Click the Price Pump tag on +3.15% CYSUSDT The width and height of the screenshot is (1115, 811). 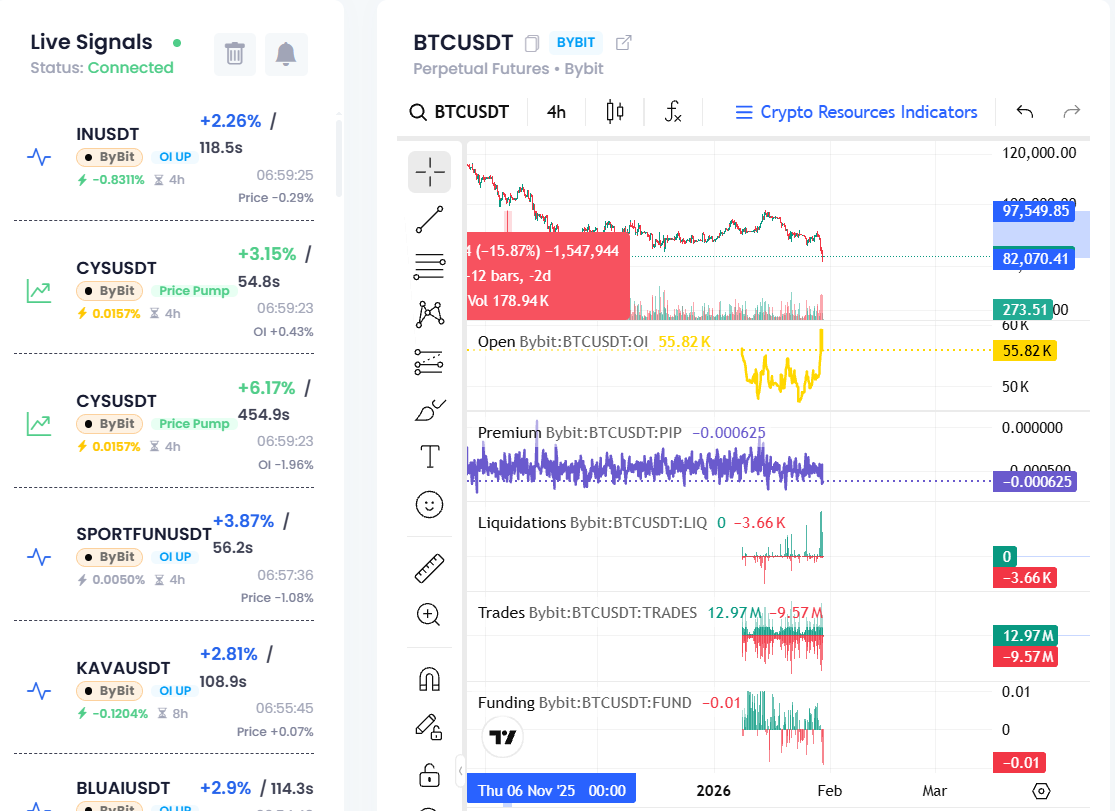coord(194,291)
